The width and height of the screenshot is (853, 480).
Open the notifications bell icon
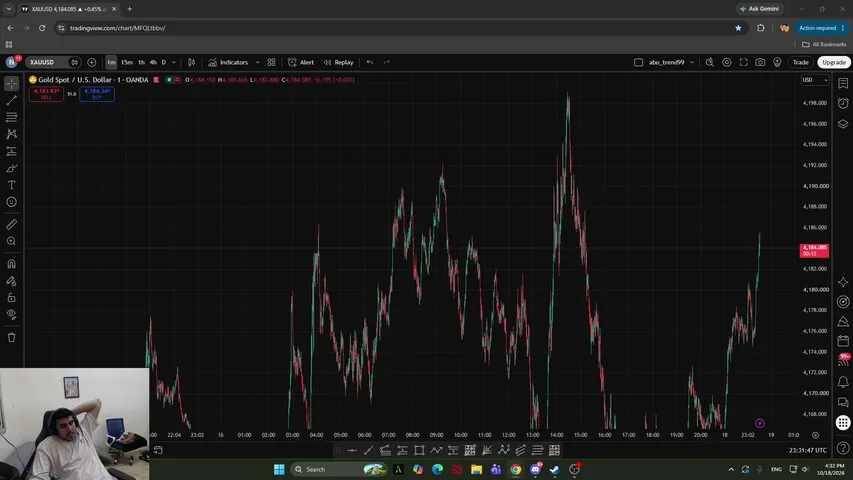click(x=843, y=382)
